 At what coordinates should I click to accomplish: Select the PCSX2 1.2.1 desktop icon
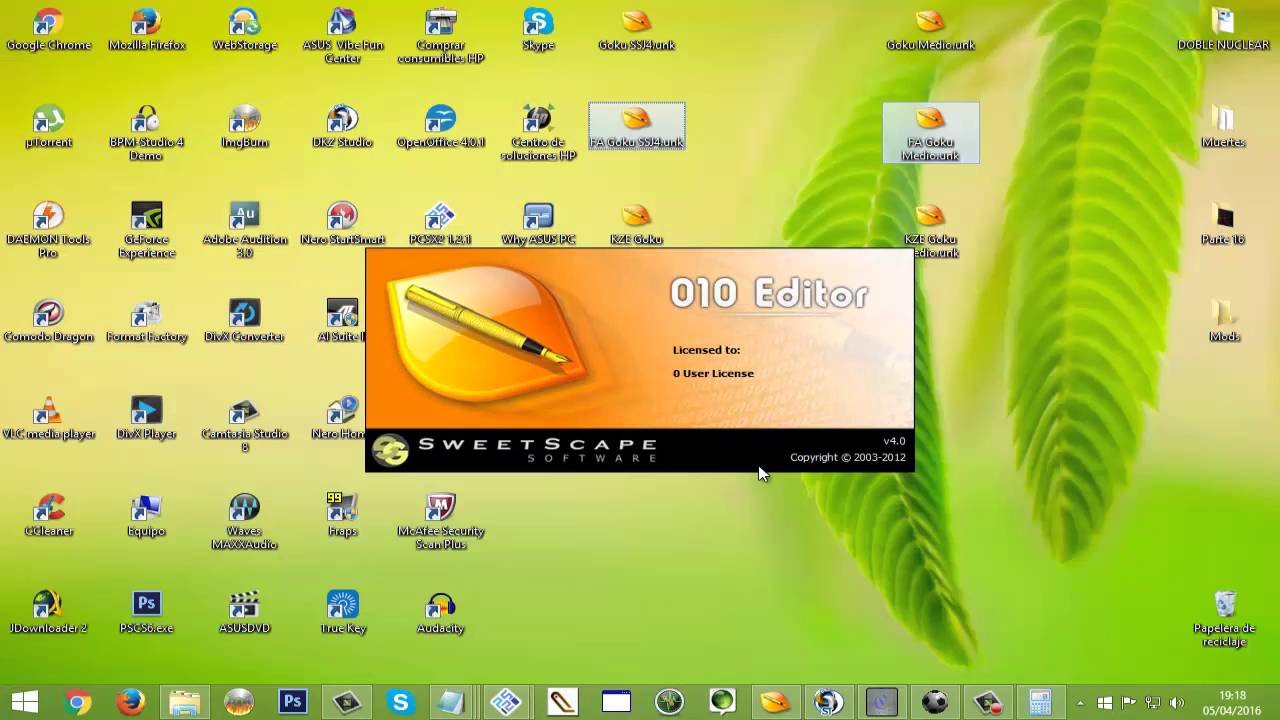440,223
